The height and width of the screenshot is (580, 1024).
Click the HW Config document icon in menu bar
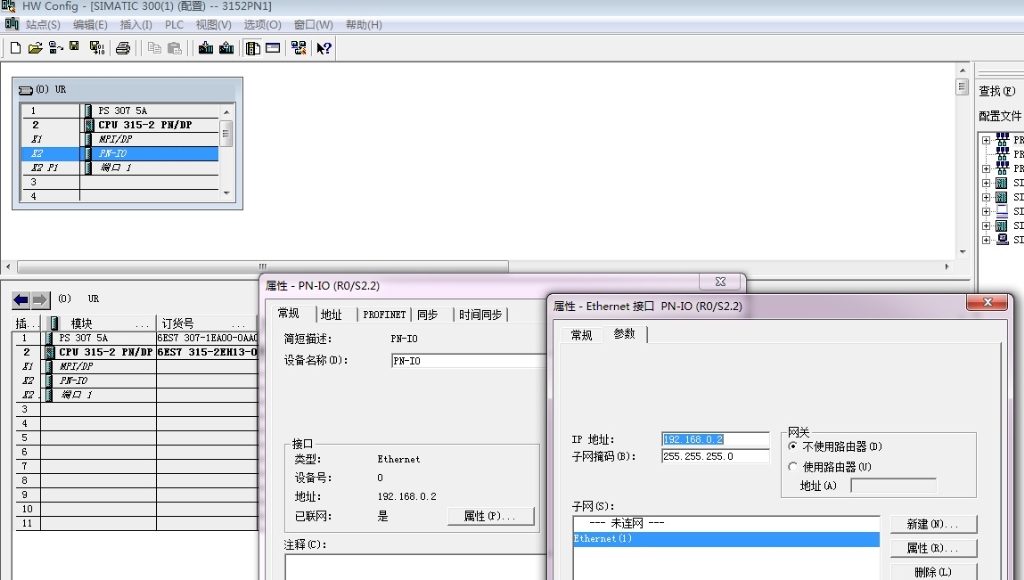(x=12, y=24)
